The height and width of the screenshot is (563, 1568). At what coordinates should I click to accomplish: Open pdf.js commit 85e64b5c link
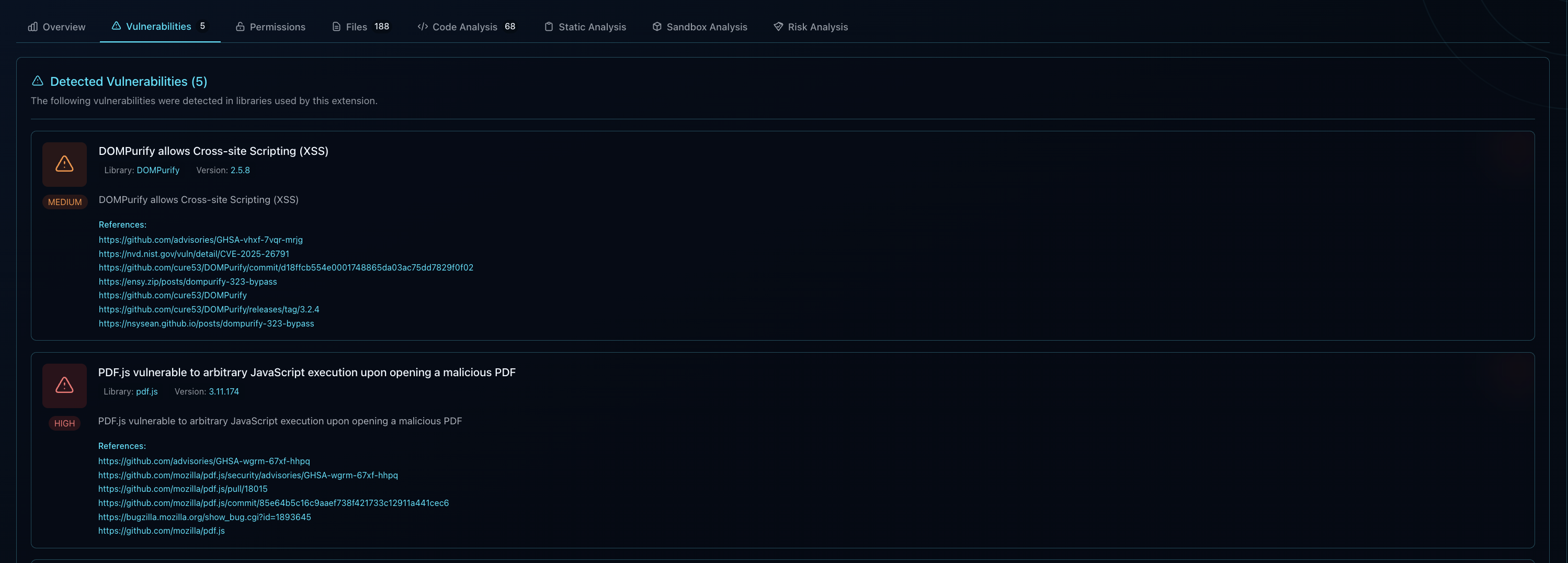(x=274, y=503)
